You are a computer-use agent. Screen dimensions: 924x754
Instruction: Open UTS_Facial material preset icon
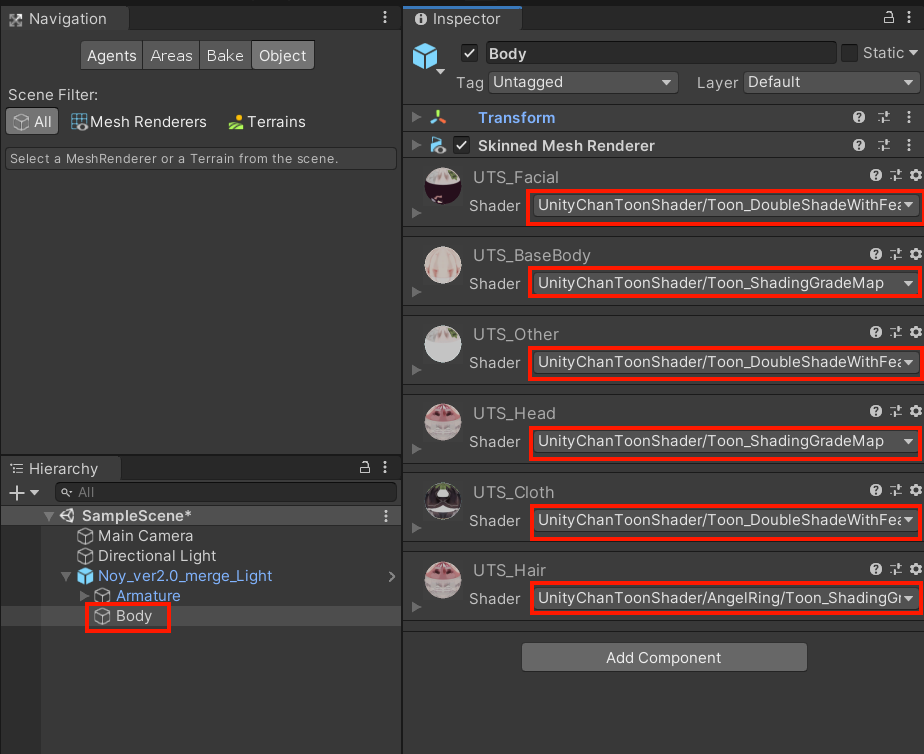tap(896, 175)
